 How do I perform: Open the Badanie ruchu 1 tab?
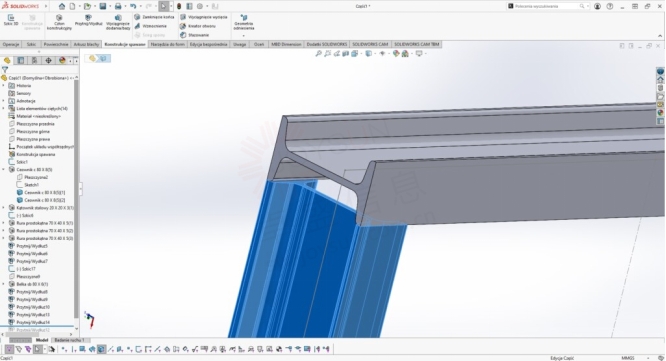(69, 340)
